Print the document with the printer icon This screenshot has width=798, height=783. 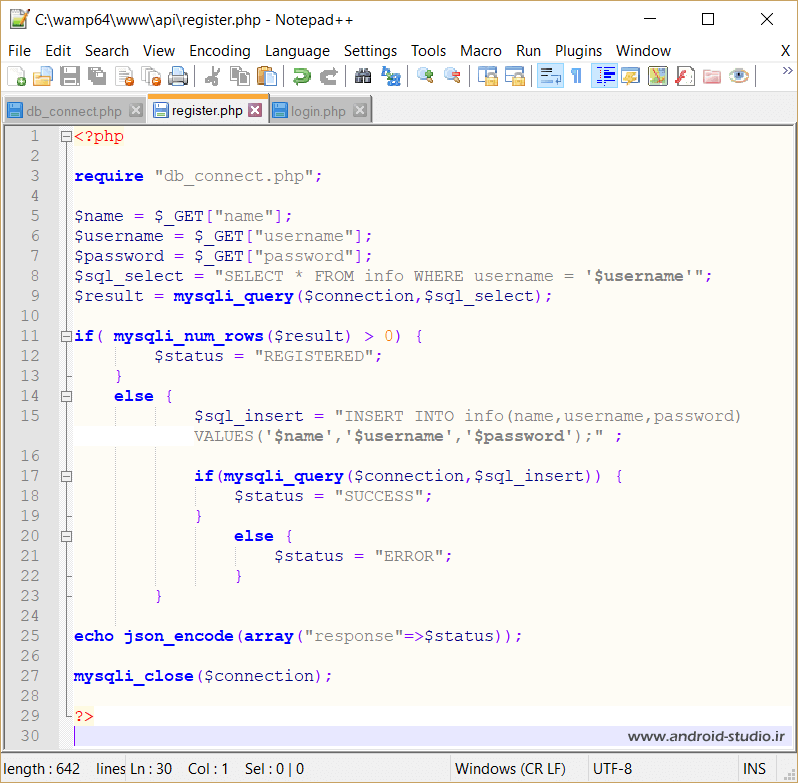pos(178,76)
